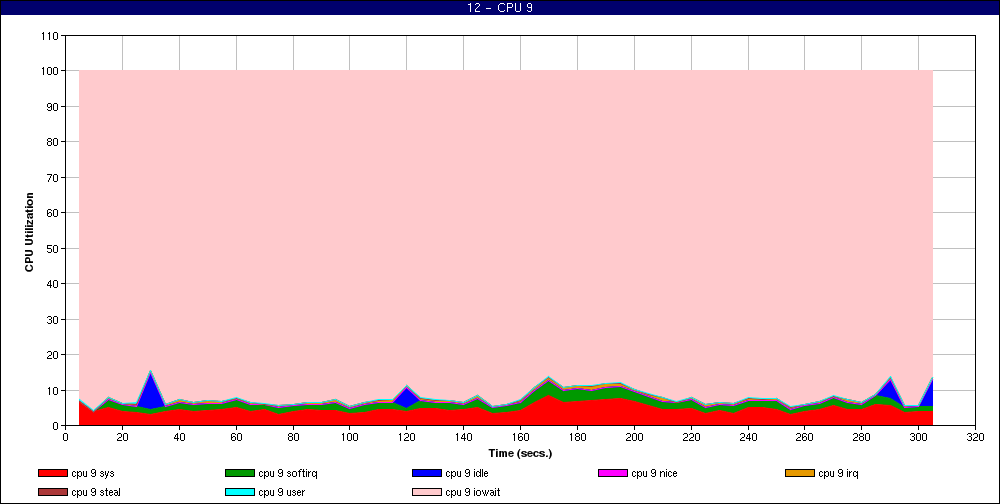Click the x-axis value 240
Image resolution: width=1000 pixels, height=504 pixels.
tap(747, 438)
